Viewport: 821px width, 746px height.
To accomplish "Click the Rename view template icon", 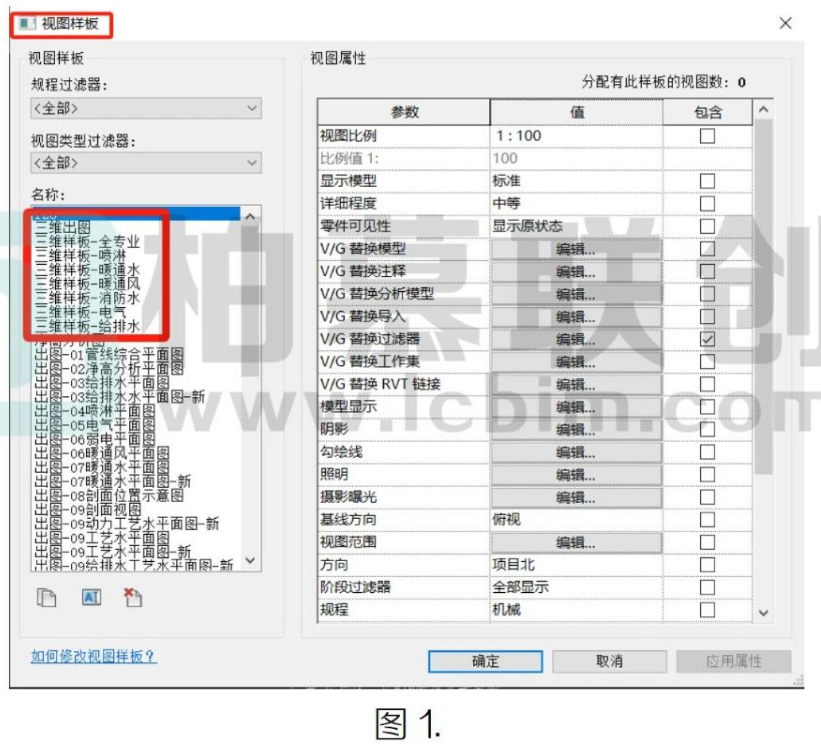I will coord(92,597).
